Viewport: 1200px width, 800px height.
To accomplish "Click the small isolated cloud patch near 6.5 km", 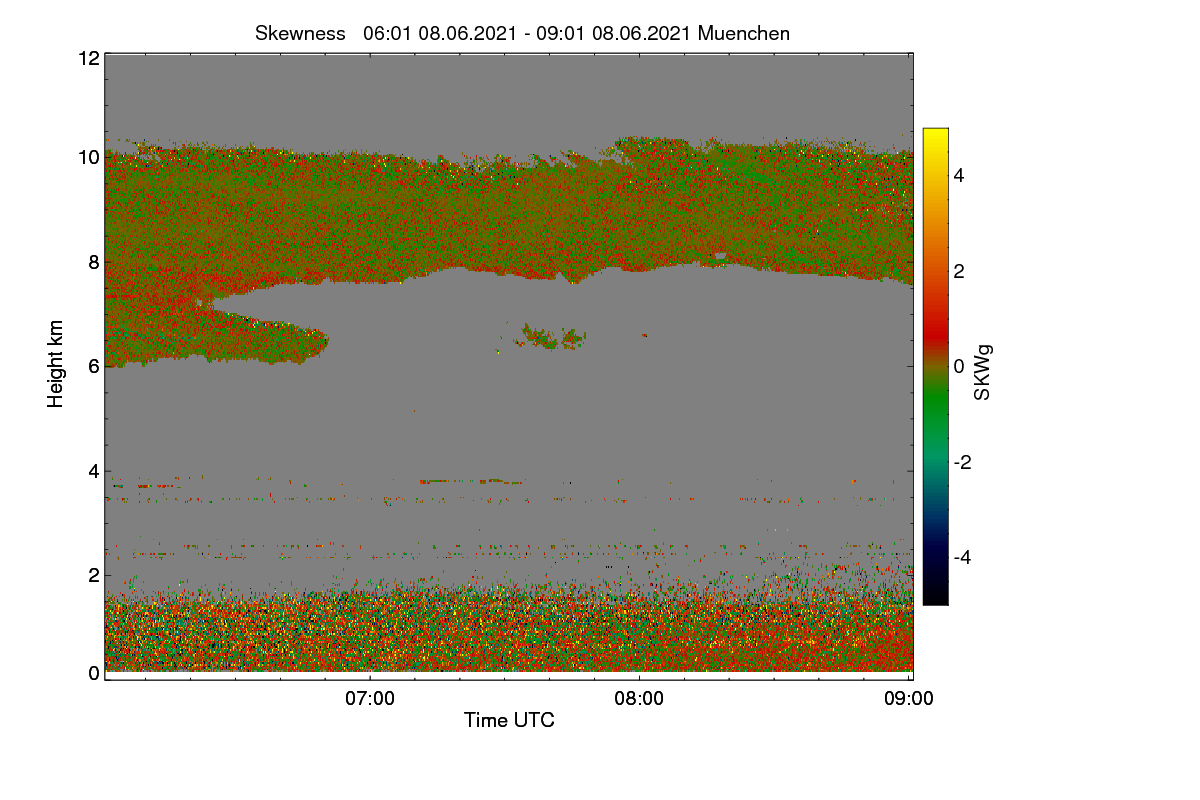I will click(x=550, y=337).
